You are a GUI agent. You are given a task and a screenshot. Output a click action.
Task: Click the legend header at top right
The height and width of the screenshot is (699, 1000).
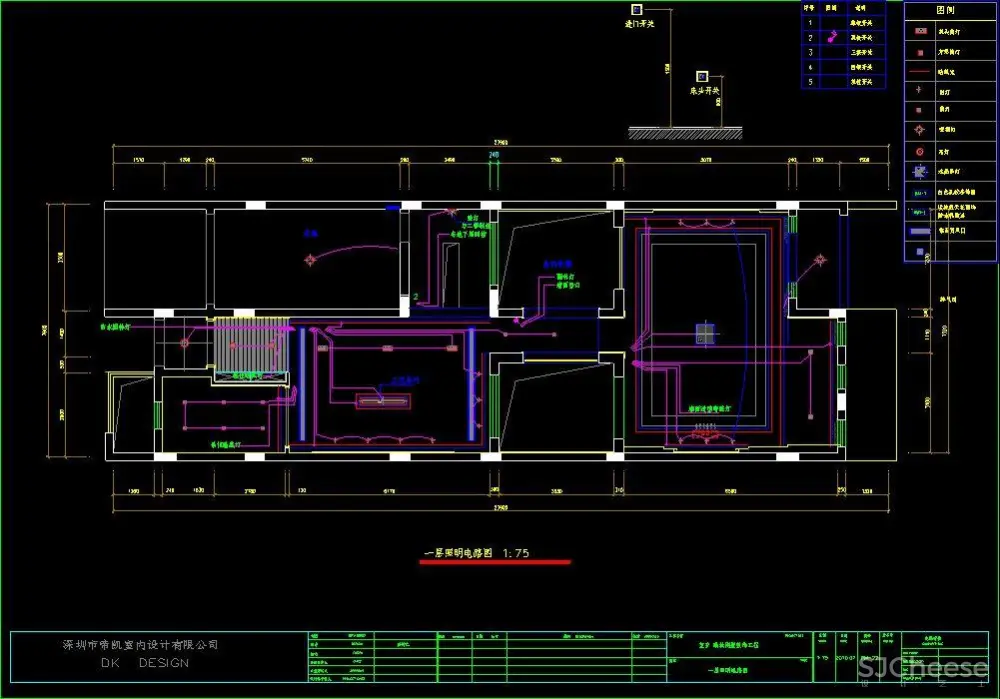(950, 8)
